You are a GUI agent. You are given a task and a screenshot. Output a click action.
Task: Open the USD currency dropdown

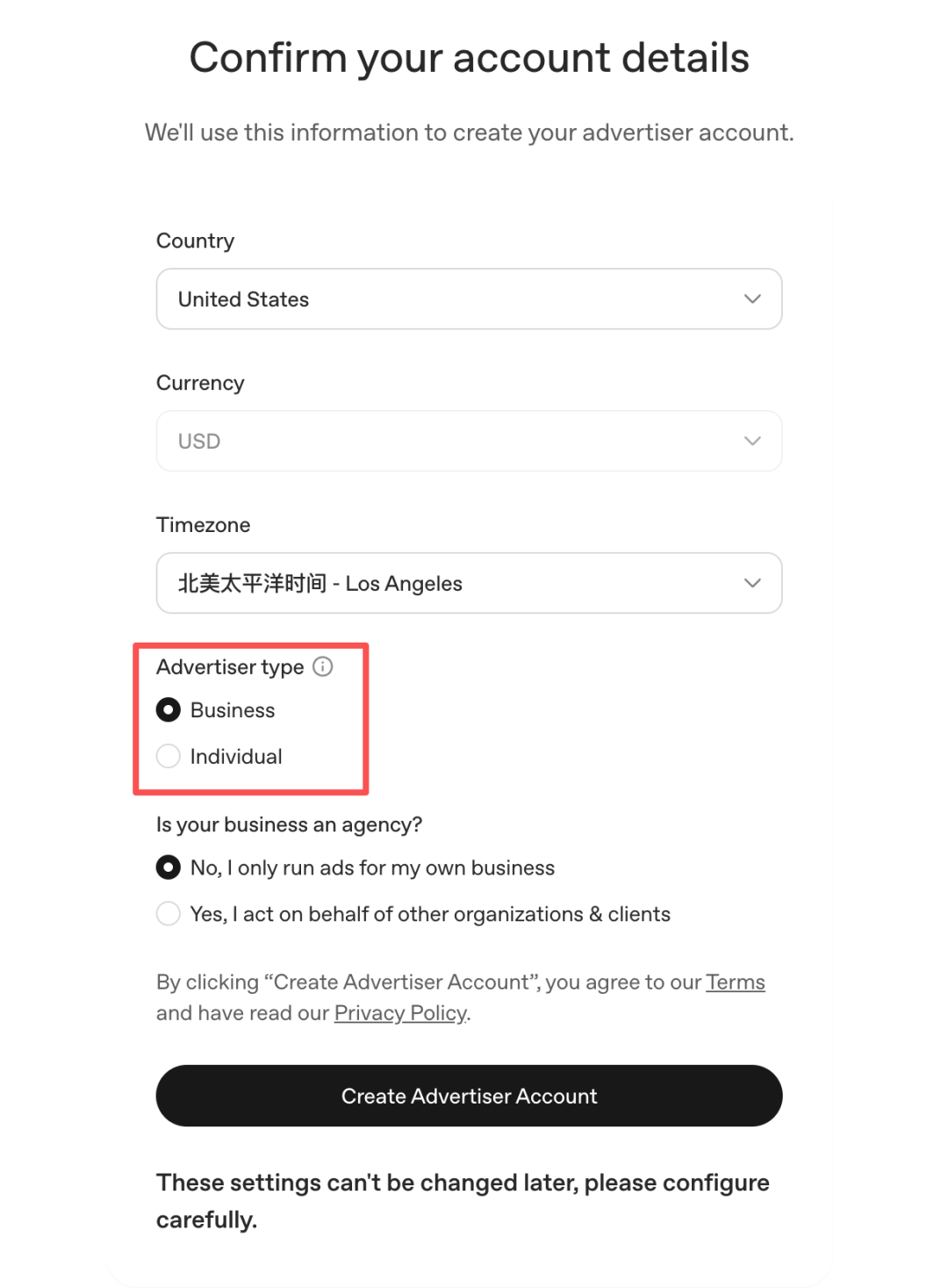click(469, 441)
